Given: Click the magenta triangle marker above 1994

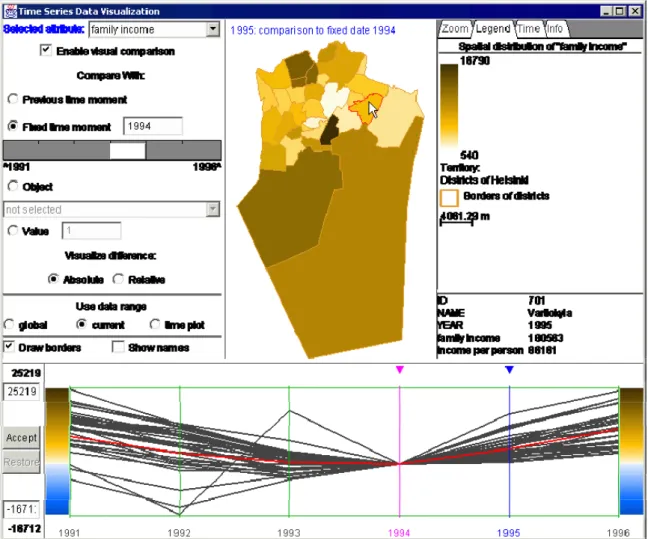Looking at the screenshot, I should click(399, 370).
